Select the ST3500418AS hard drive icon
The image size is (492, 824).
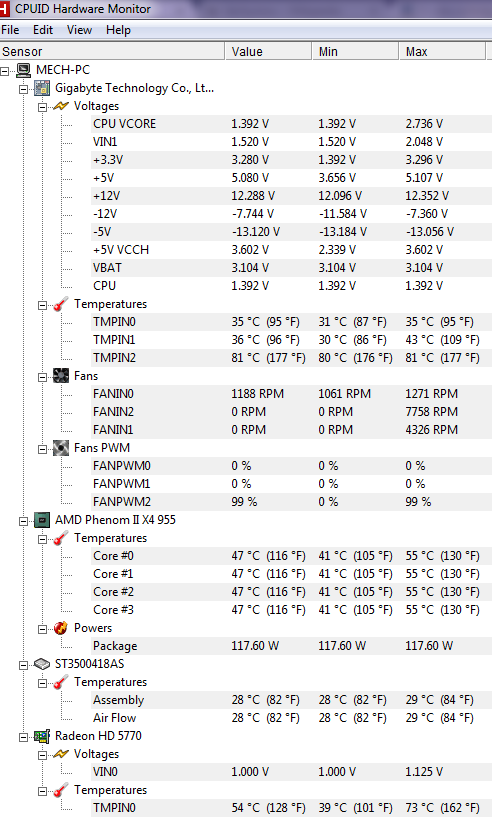42,664
